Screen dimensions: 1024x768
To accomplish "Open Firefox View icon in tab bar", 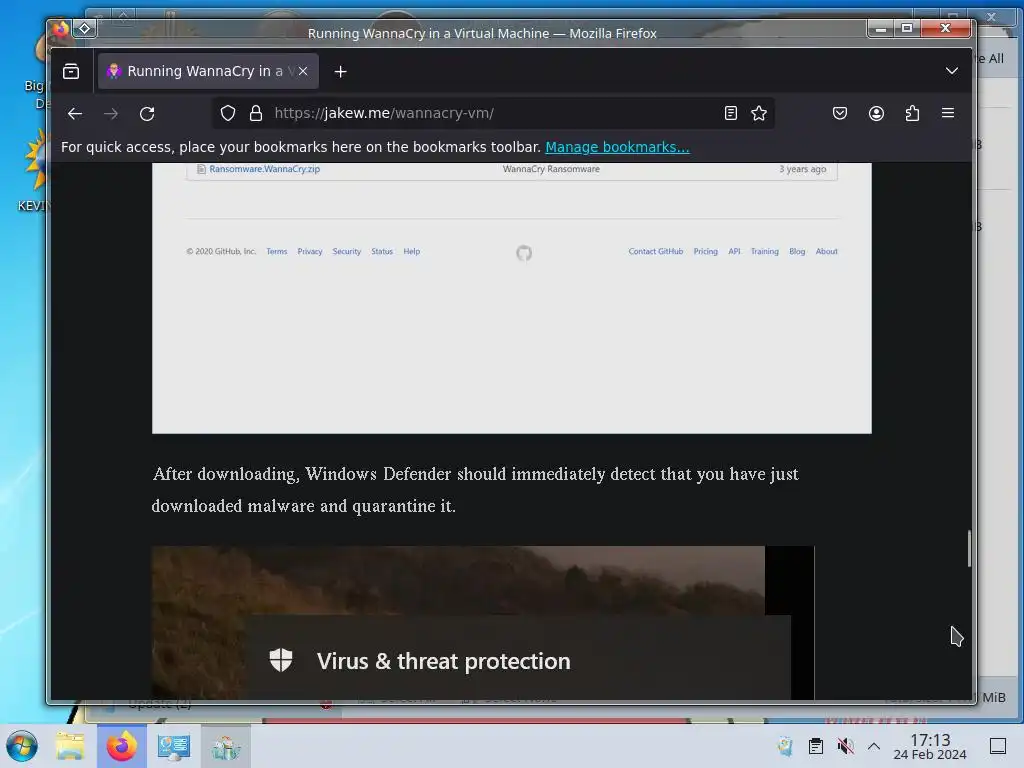I will (71, 71).
